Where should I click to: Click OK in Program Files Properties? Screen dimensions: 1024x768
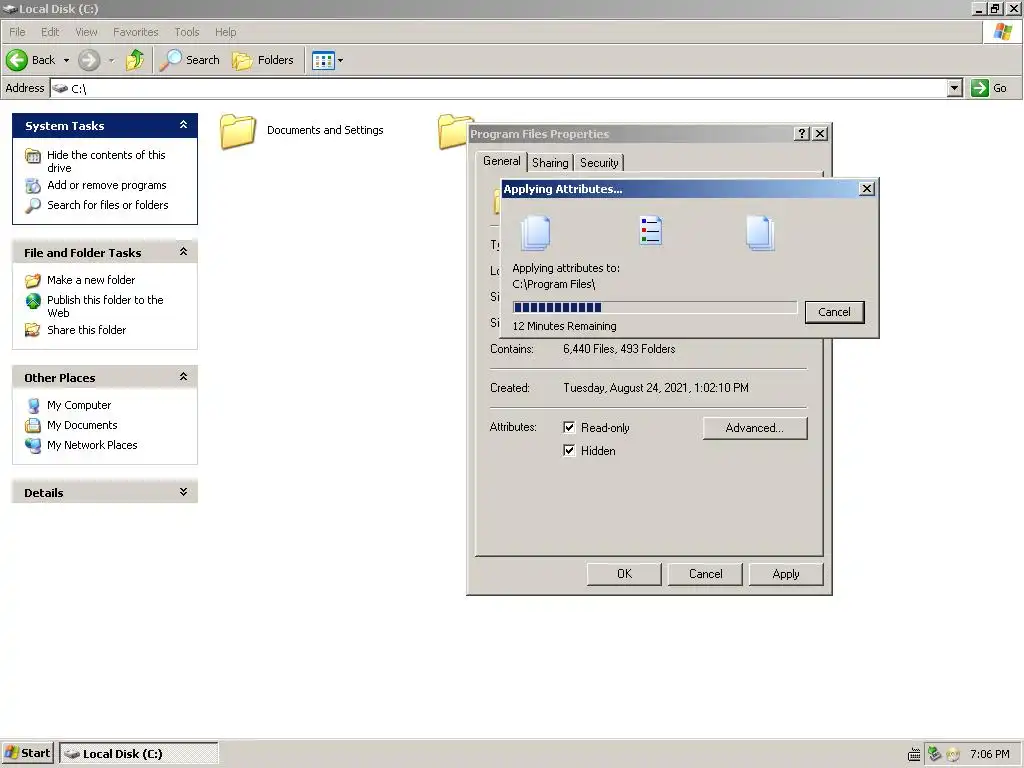[624, 574]
